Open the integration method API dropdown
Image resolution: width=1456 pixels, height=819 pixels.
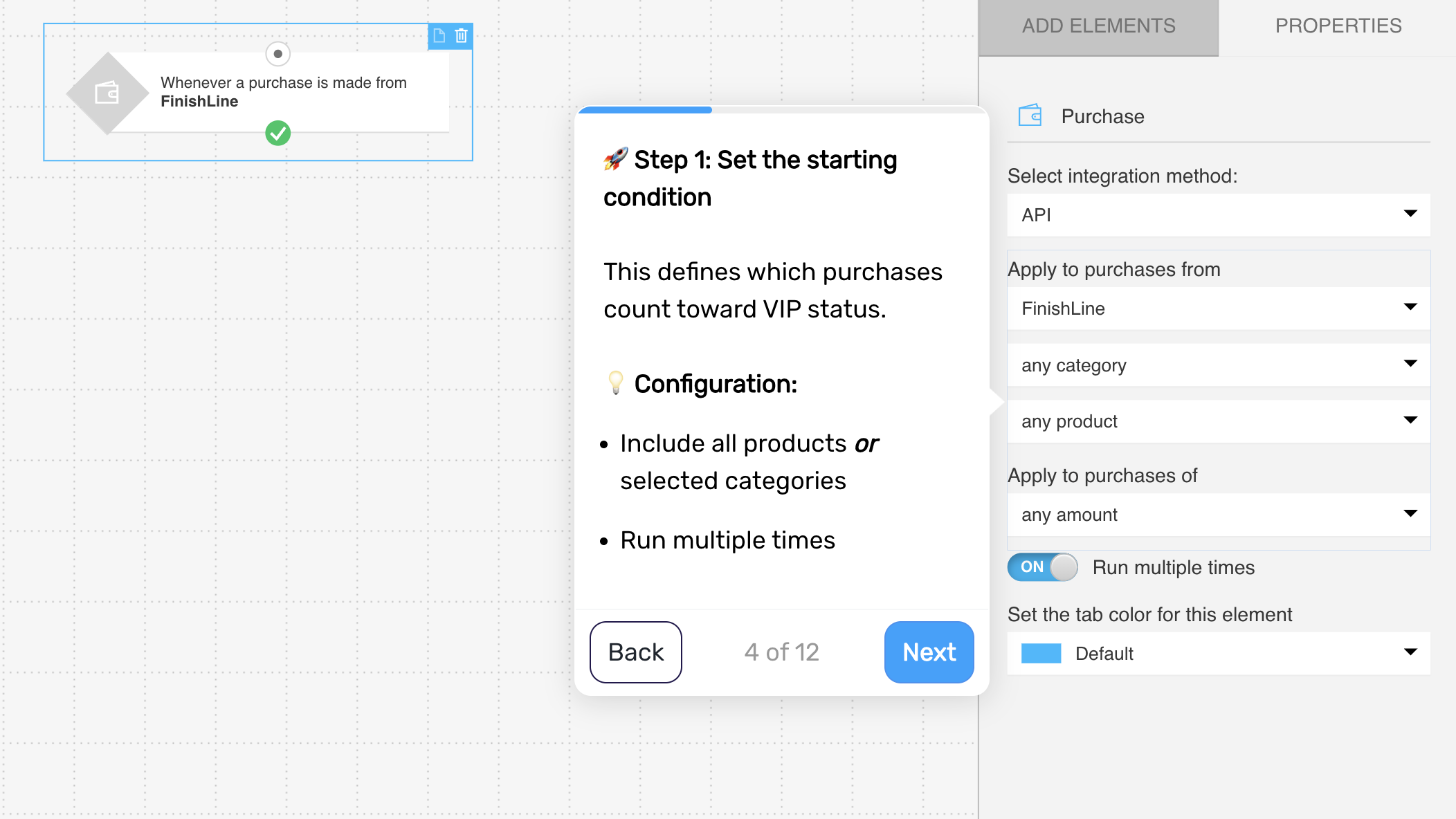click(x=1219, y=215)
